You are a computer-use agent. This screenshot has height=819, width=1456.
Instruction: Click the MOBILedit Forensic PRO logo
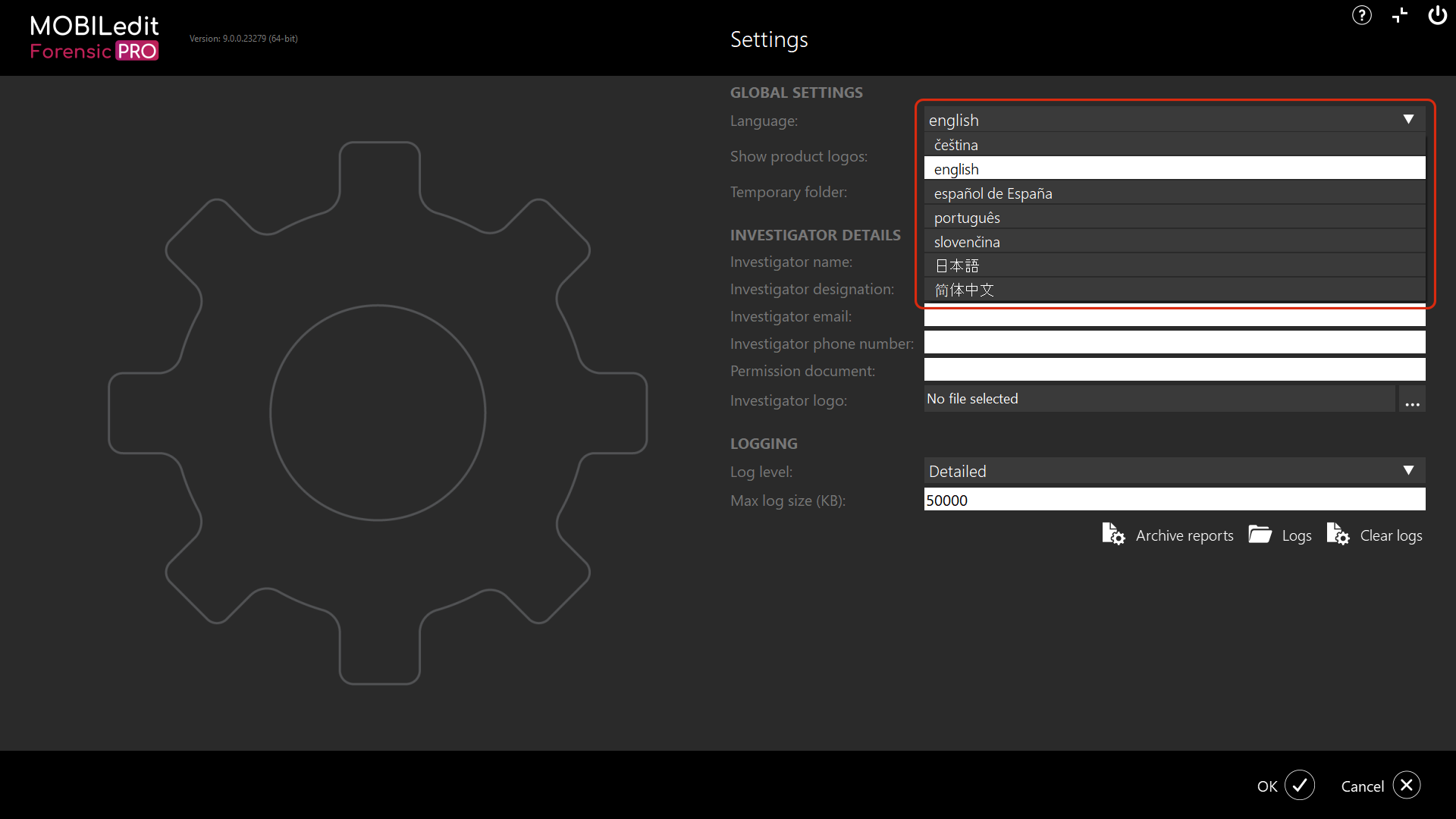(93, 37)
